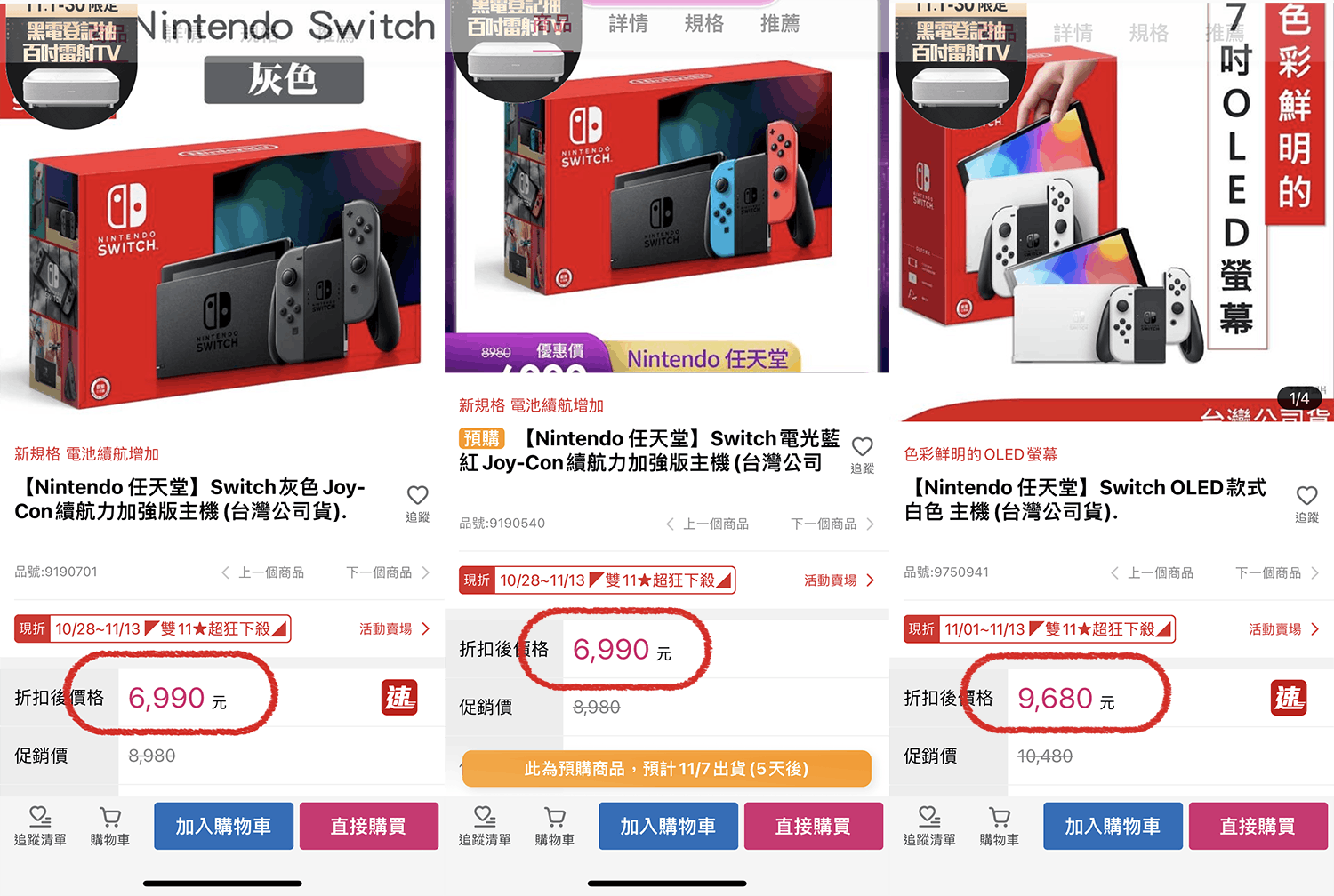Open 購物車 cart icon under gray Switch
The image size is (1334, 896).
coord(110,826)
